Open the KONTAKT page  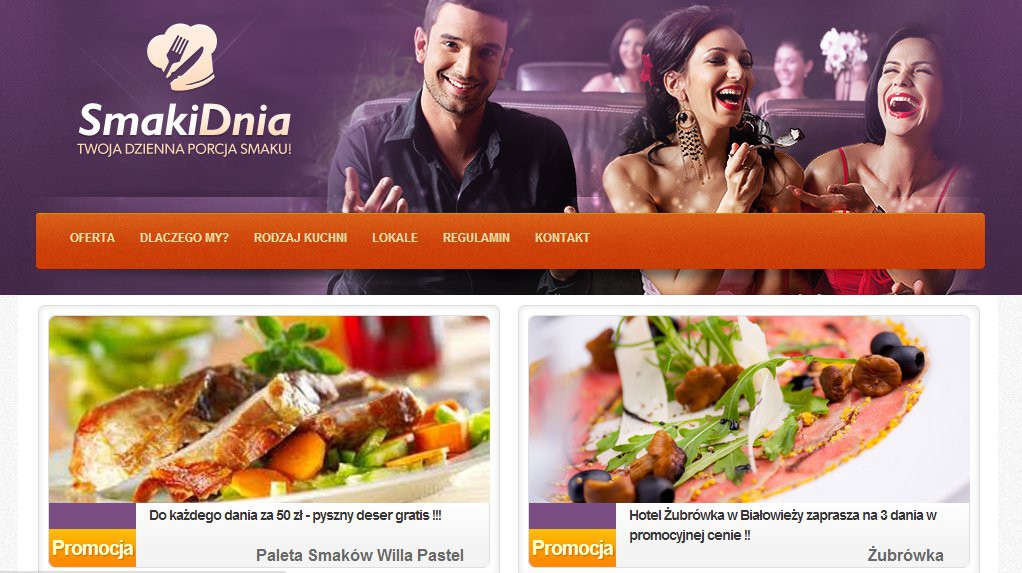click(562, 238)
